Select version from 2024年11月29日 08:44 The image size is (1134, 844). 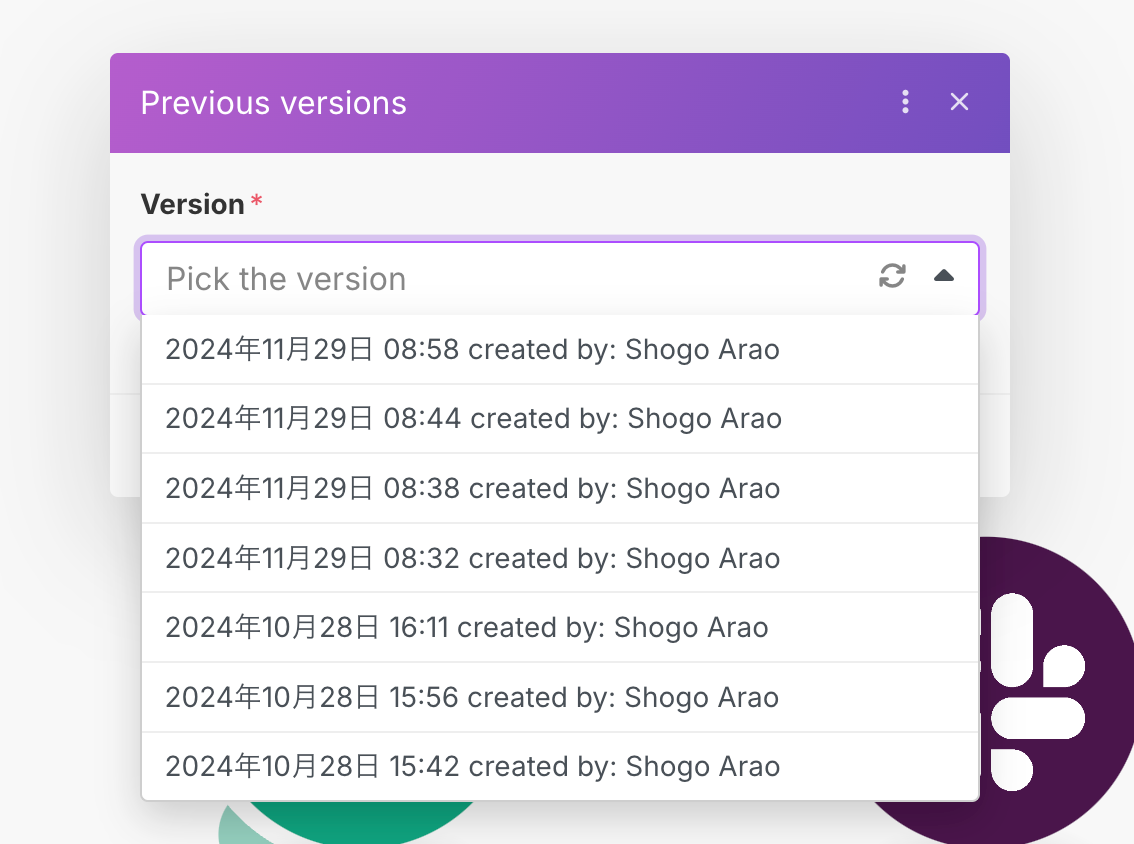click(x=560, y=419)
